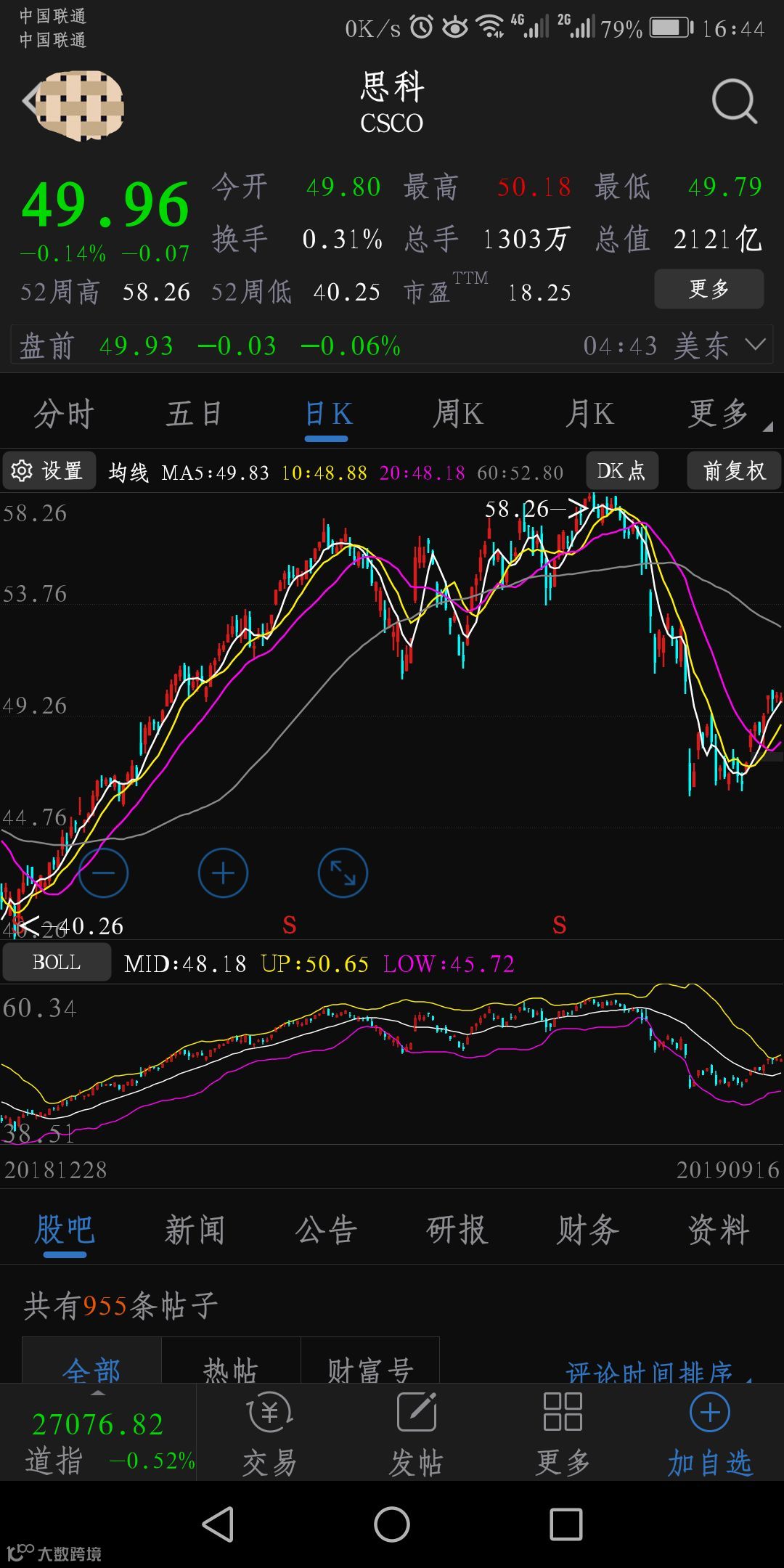Tap Android back navigation button
Screen dimensions: 784x1568
218,1524
